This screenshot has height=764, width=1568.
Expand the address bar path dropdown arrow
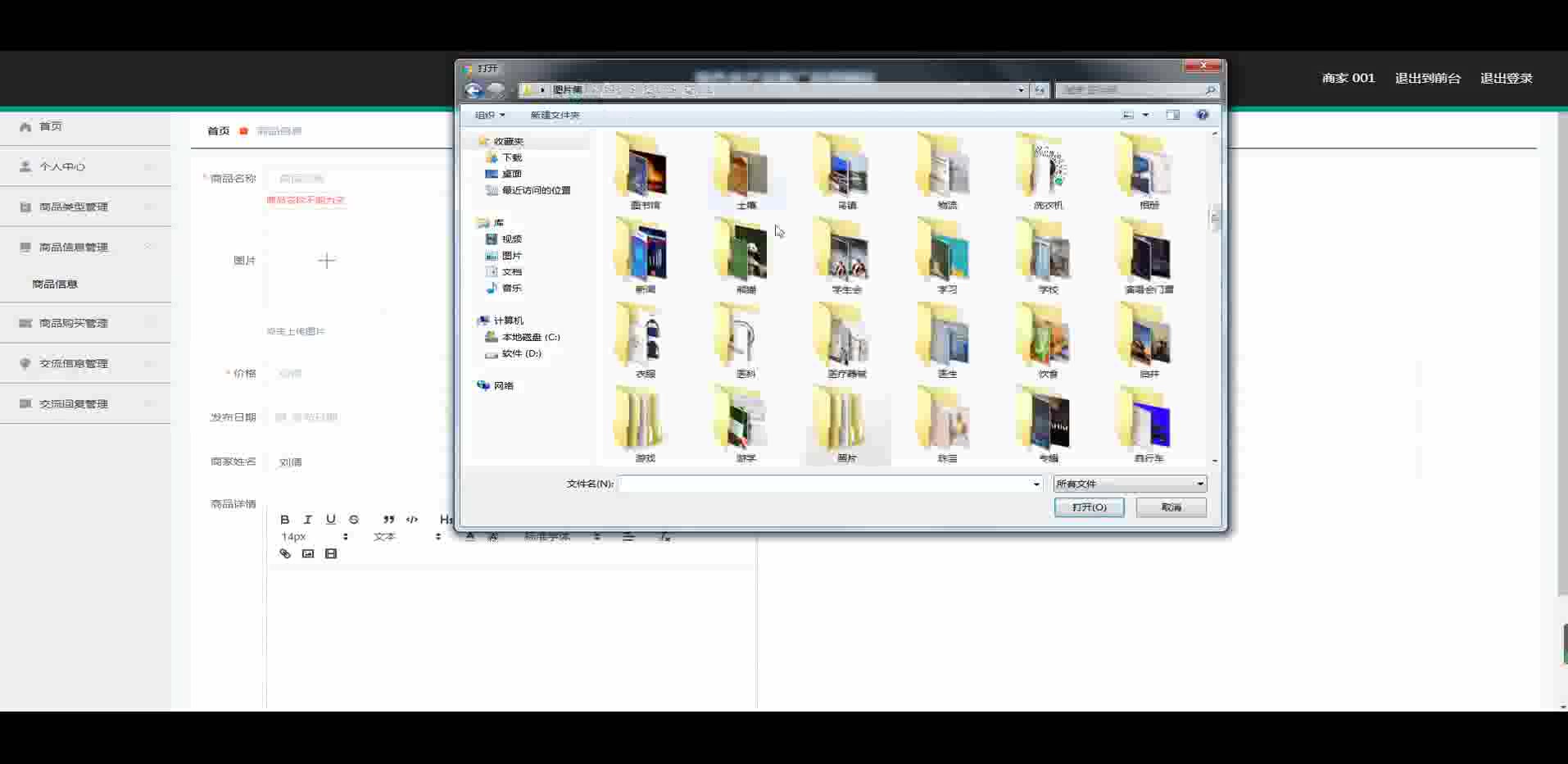[1021, 90]
